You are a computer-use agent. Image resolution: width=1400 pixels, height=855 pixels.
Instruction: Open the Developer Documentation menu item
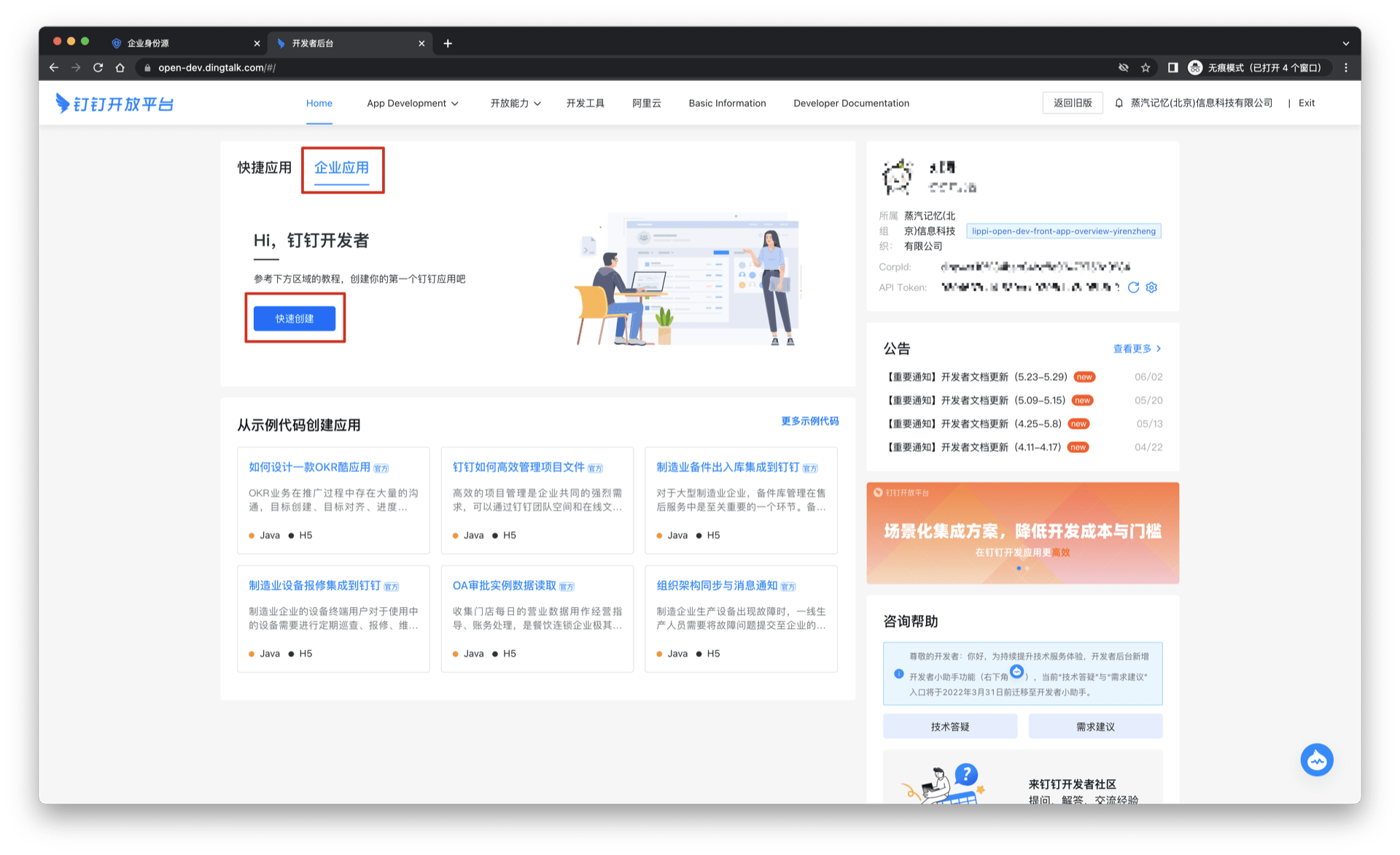pos(851,104)
